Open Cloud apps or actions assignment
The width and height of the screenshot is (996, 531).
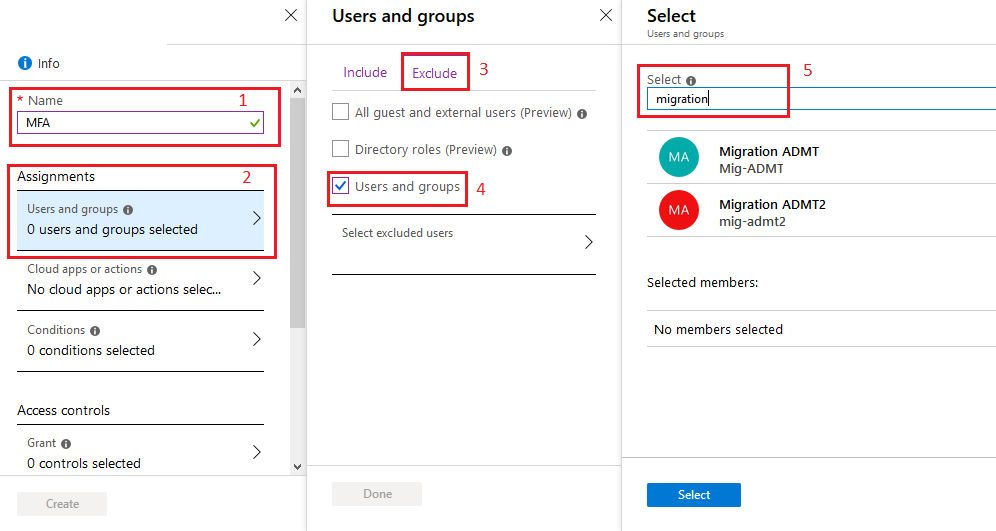(140, 280)
